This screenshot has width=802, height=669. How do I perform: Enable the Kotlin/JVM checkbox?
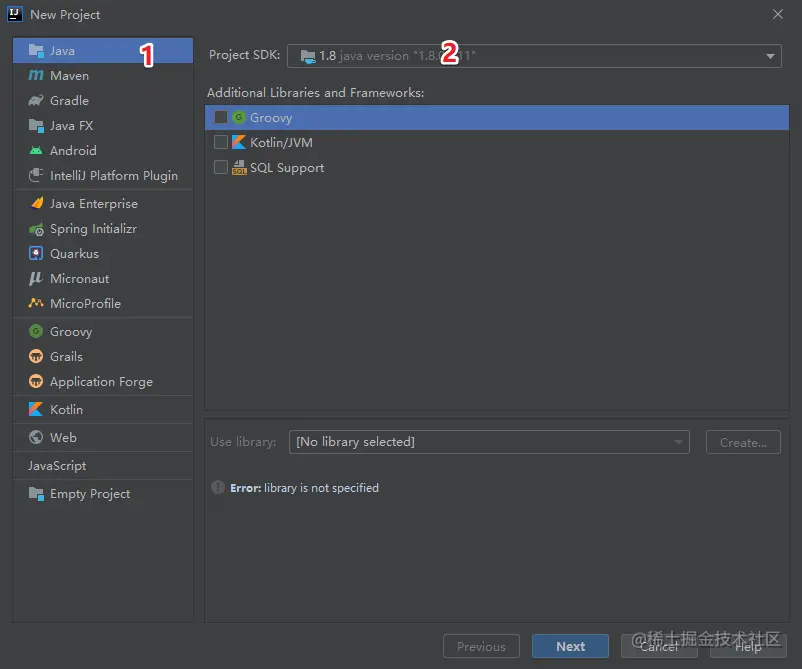[220, 142]
